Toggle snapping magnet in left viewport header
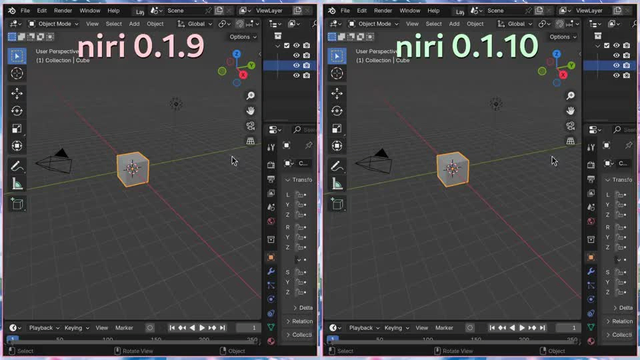This screenshot has height=360, width=640. (240, 24)
